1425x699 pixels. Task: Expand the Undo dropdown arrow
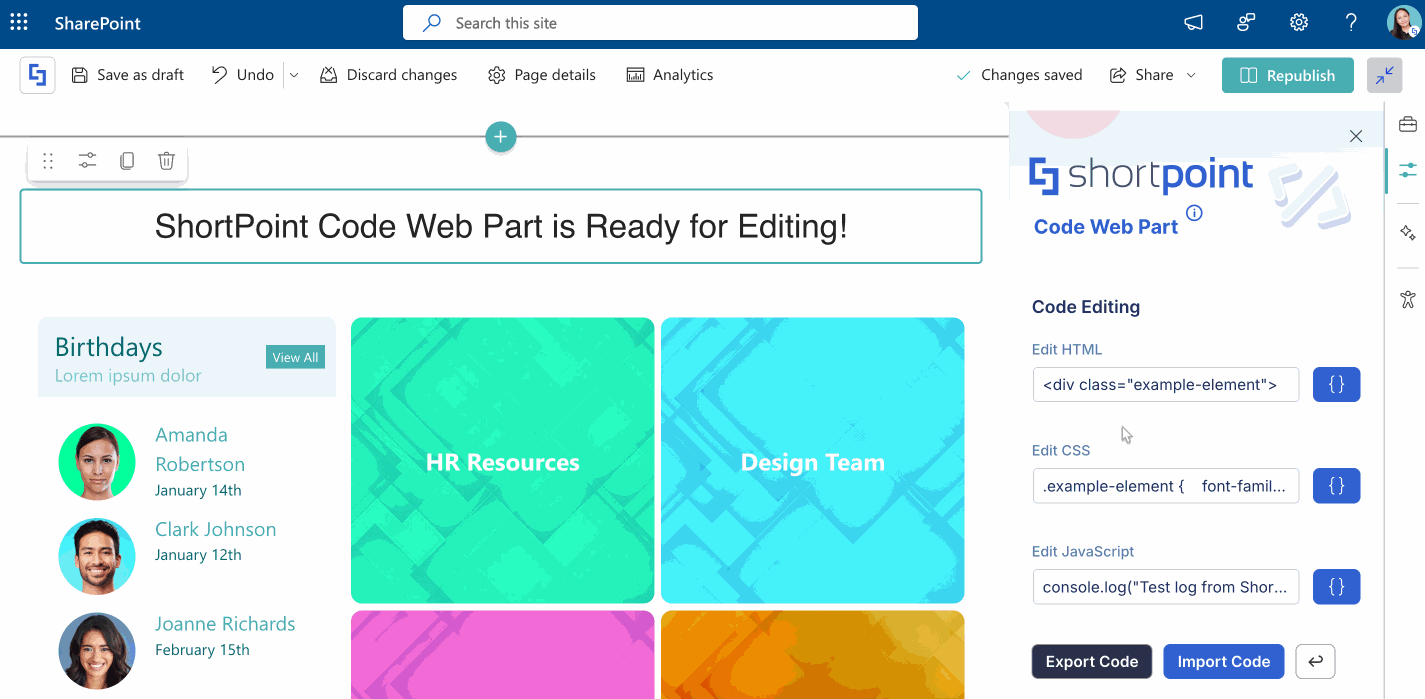[x=294, y=75]
